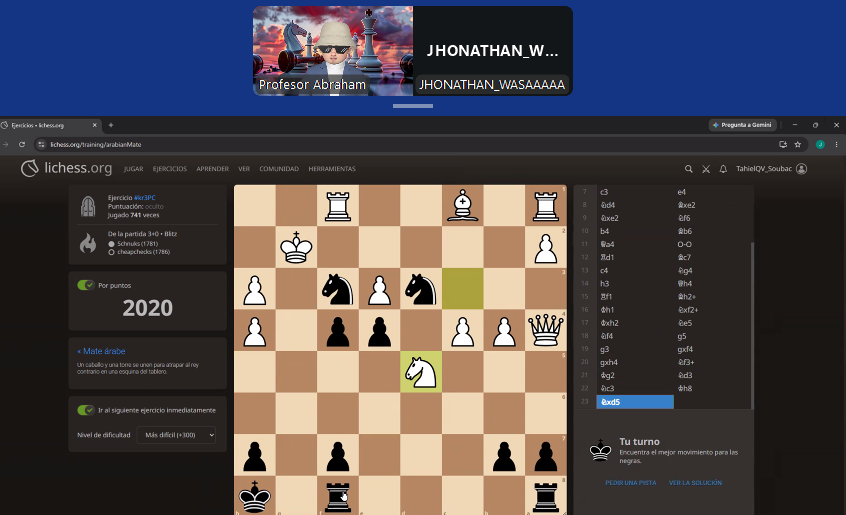The image size is (846, 515).
Task: Reload the page in the browser
Action: (22, 145)
